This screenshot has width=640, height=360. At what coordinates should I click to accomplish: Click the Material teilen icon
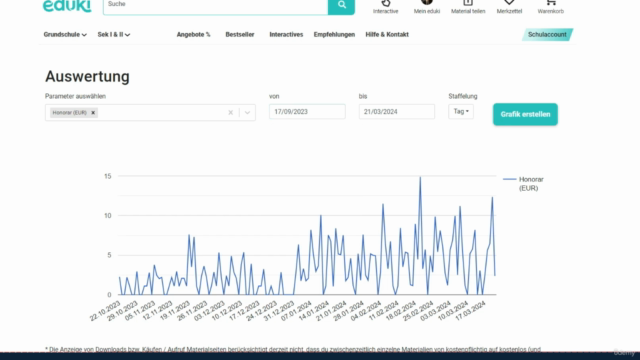468,3
